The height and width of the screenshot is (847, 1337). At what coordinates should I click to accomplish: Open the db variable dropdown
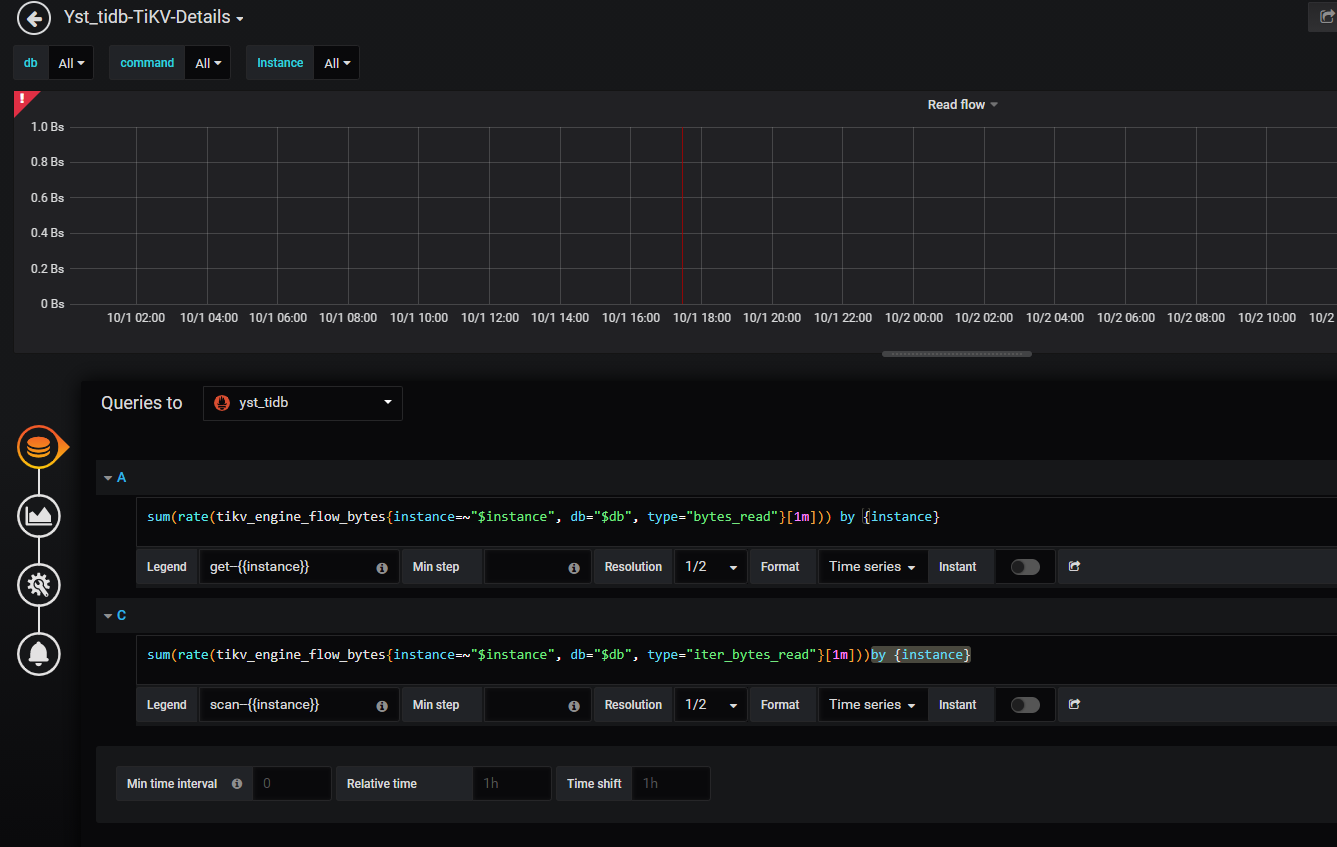(x=70, y=63)
